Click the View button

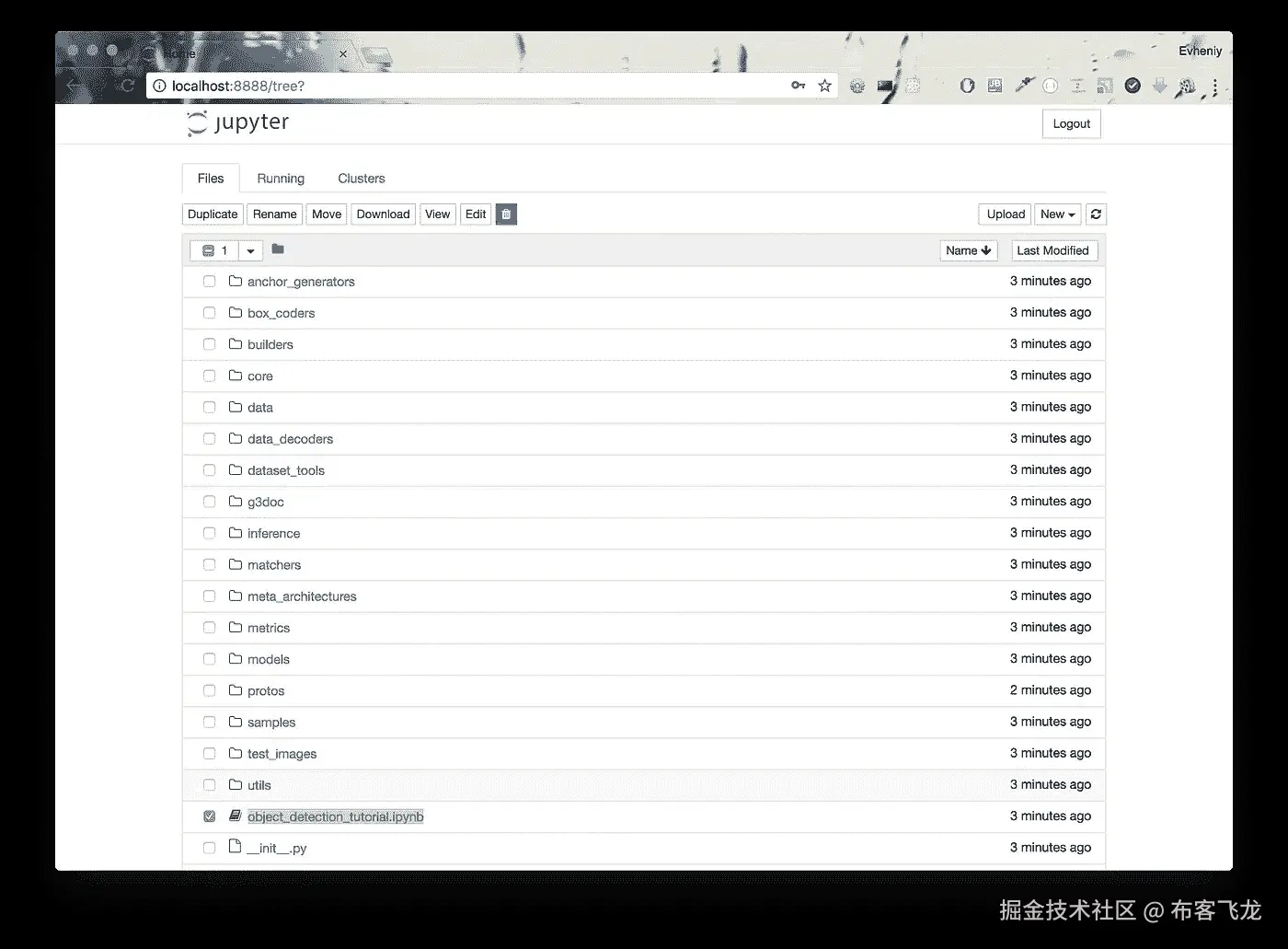pos(438,214)
